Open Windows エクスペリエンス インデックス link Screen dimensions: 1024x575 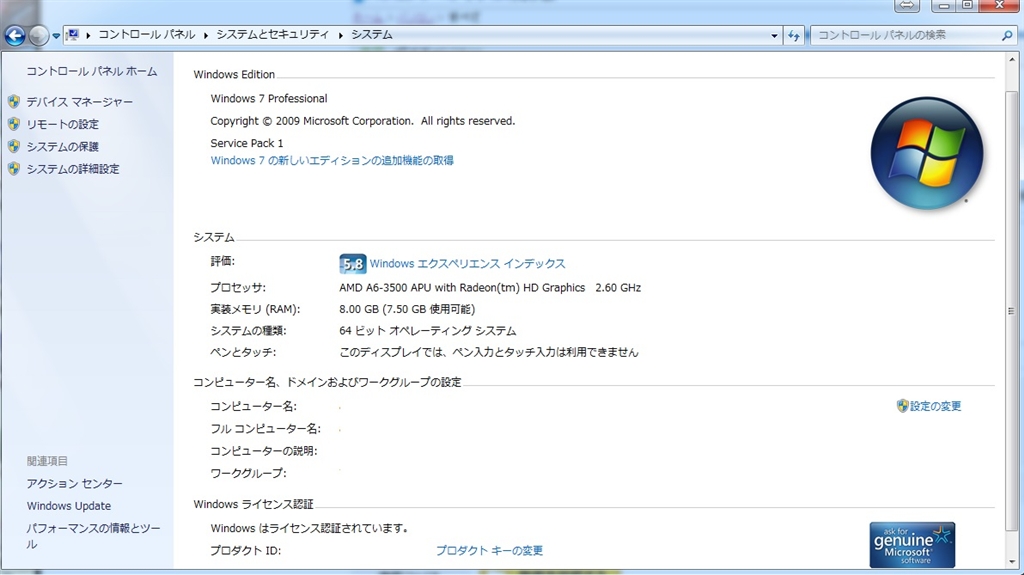467,264
